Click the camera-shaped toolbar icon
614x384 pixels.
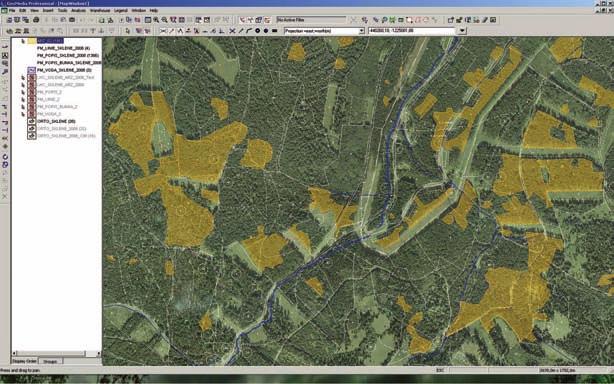click(72, 20)
